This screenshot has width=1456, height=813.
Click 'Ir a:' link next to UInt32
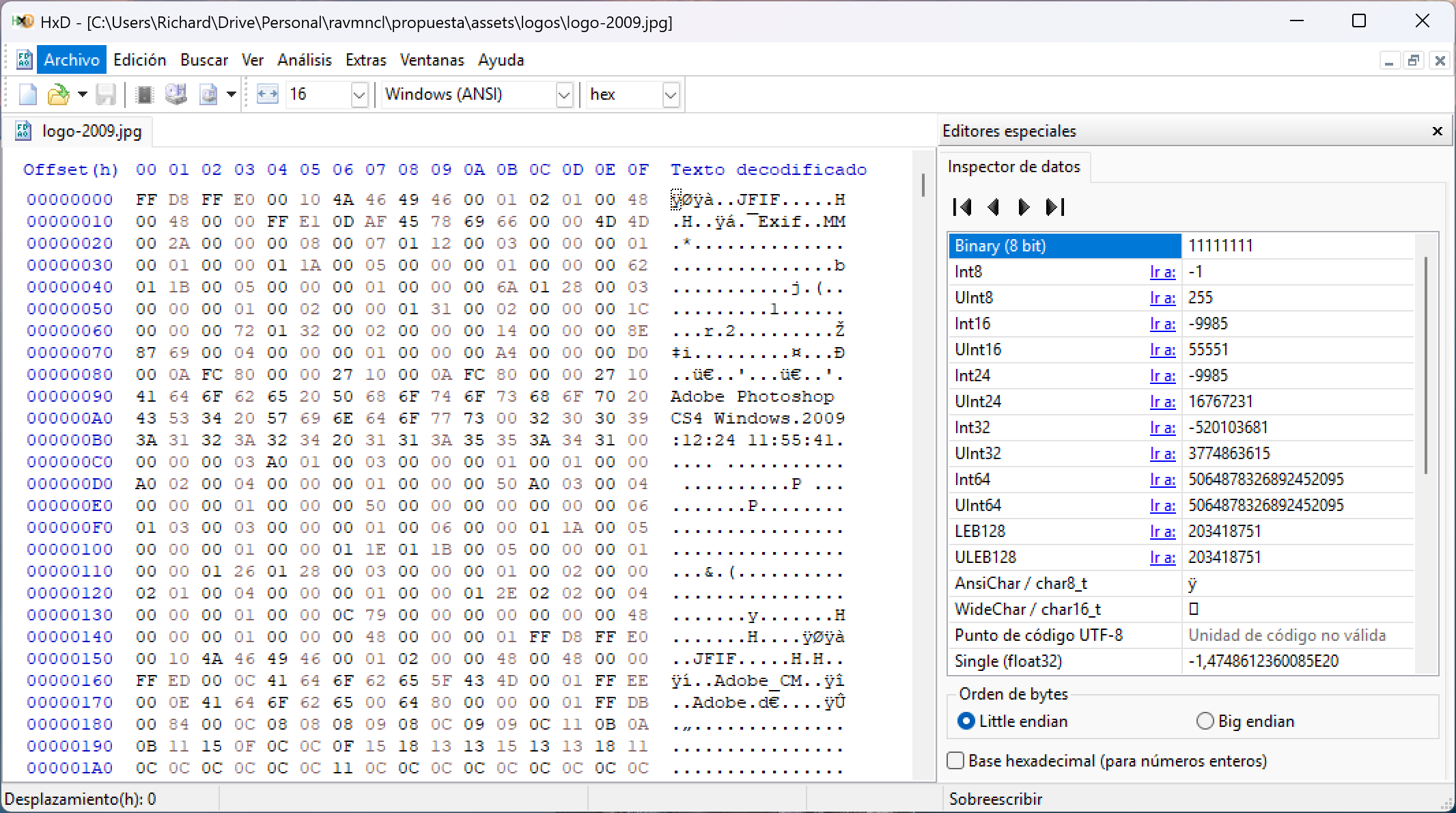click(1162, 454)
